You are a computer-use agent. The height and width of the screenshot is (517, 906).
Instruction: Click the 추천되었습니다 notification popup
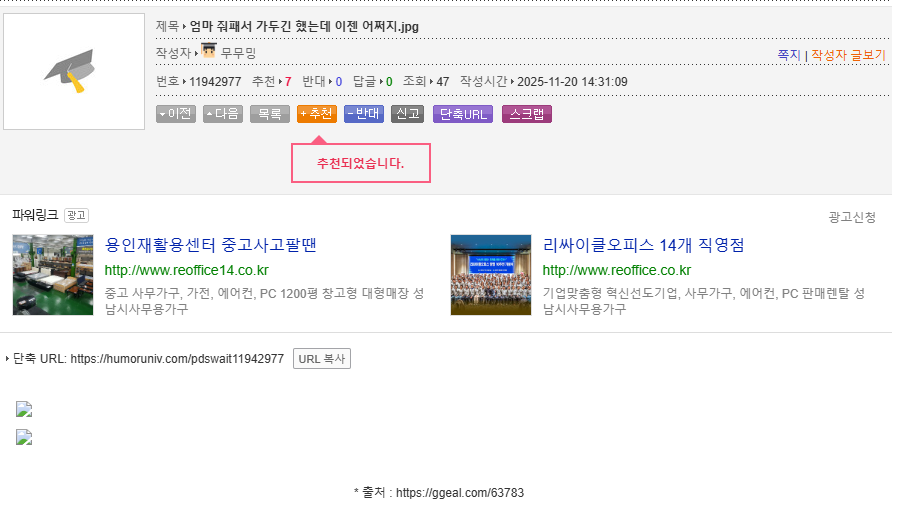click(361, 163)
